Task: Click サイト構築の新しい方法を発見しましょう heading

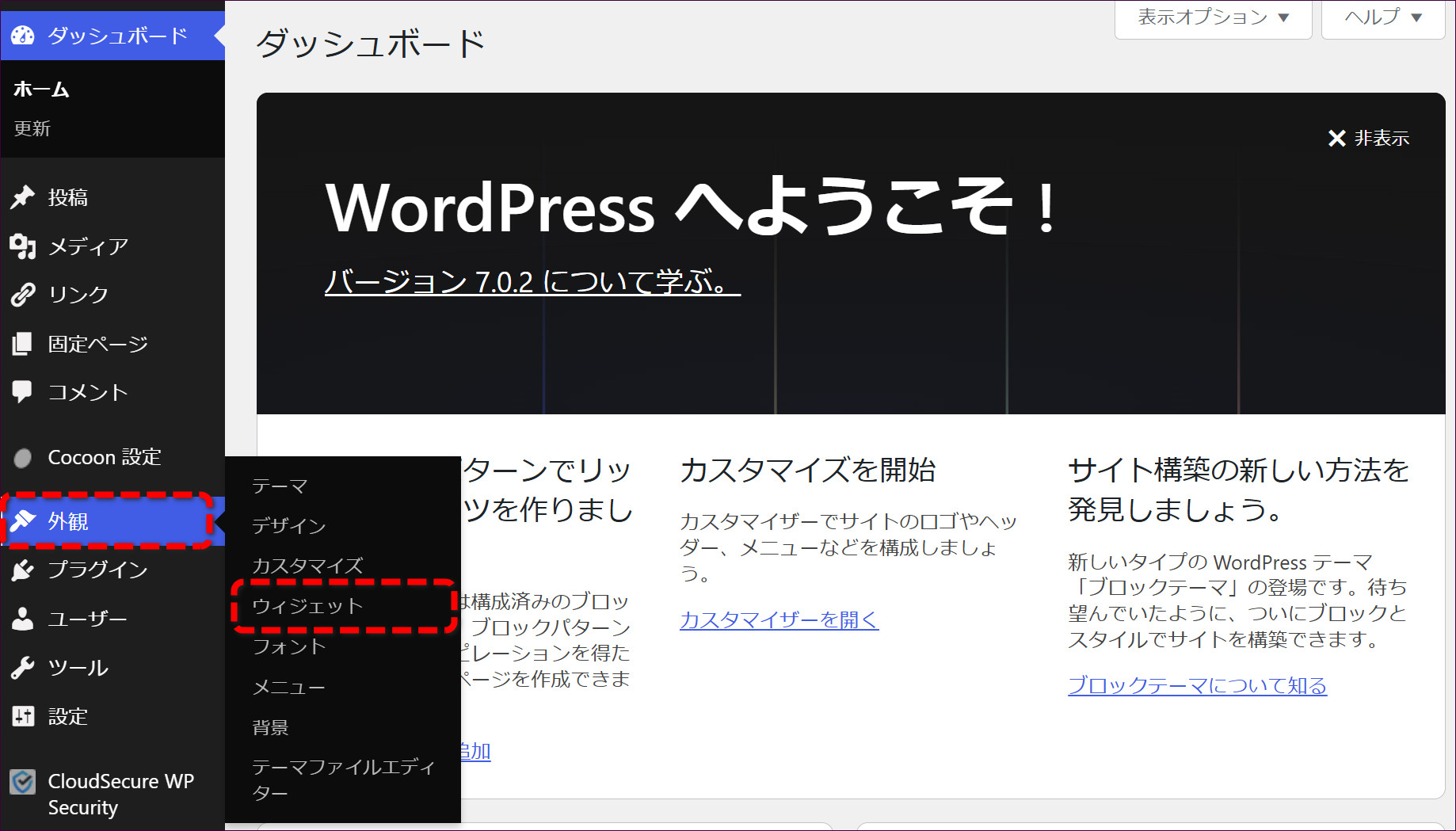Action: [1238, 490]
